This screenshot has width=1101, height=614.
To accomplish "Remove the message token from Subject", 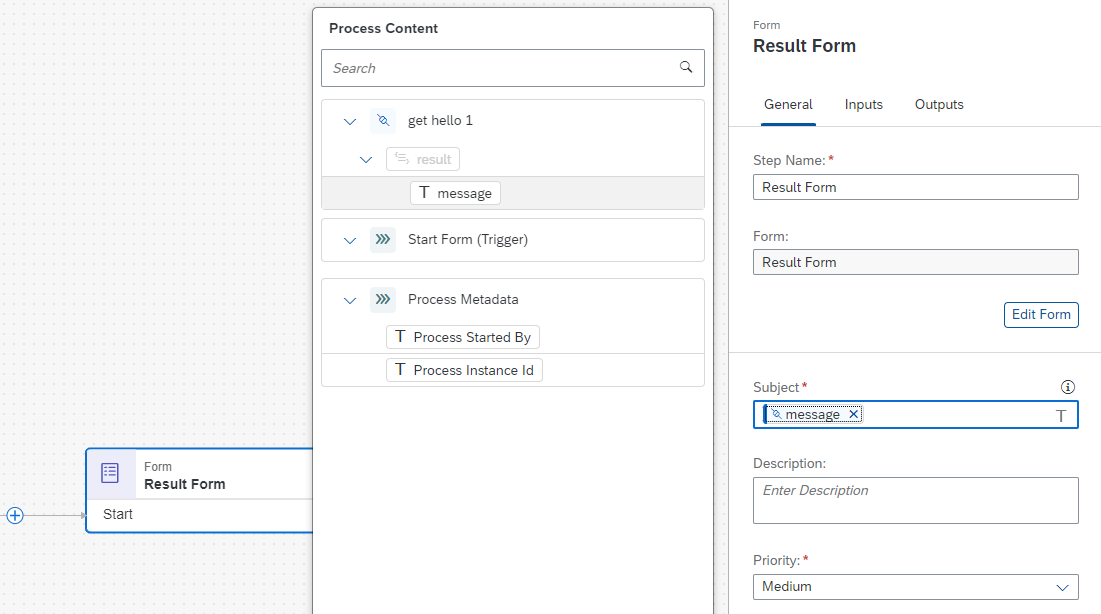I will 853,414.
